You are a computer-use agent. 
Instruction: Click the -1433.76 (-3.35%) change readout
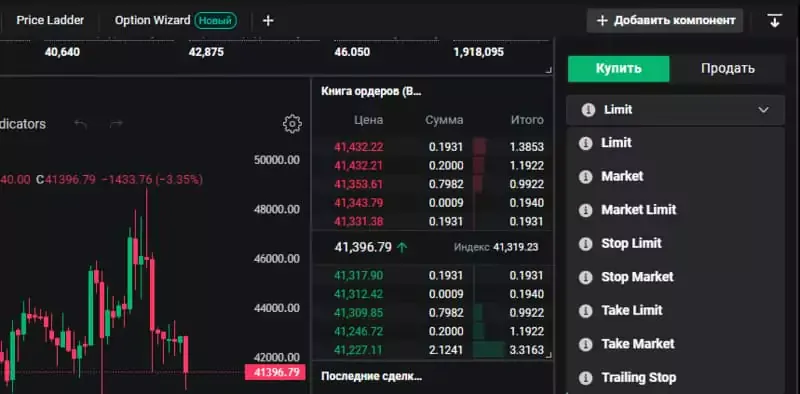click(152, 180)
